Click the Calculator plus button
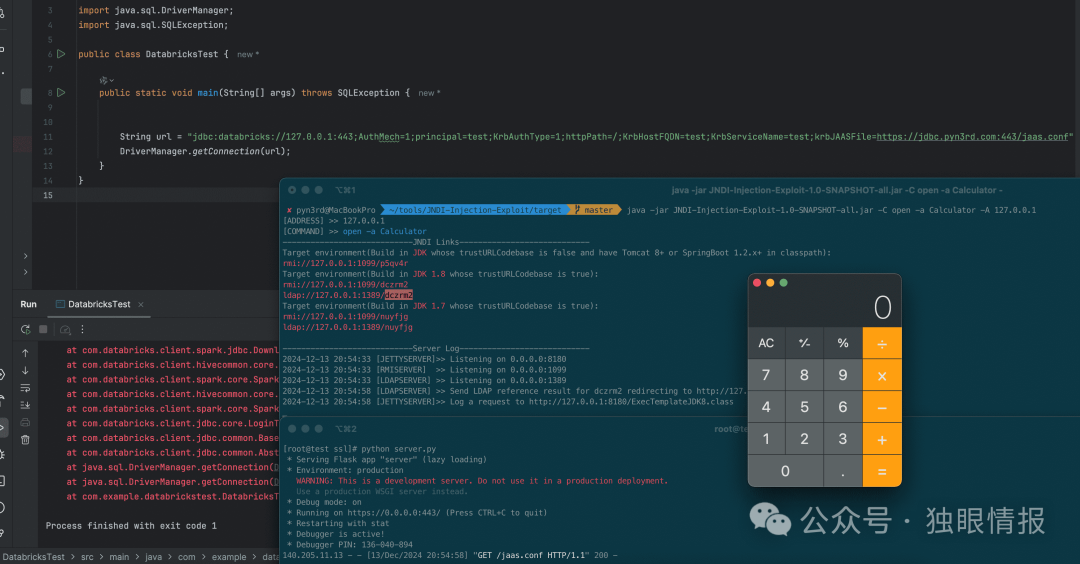This screenshot has width=1080, height=564. 882,439
